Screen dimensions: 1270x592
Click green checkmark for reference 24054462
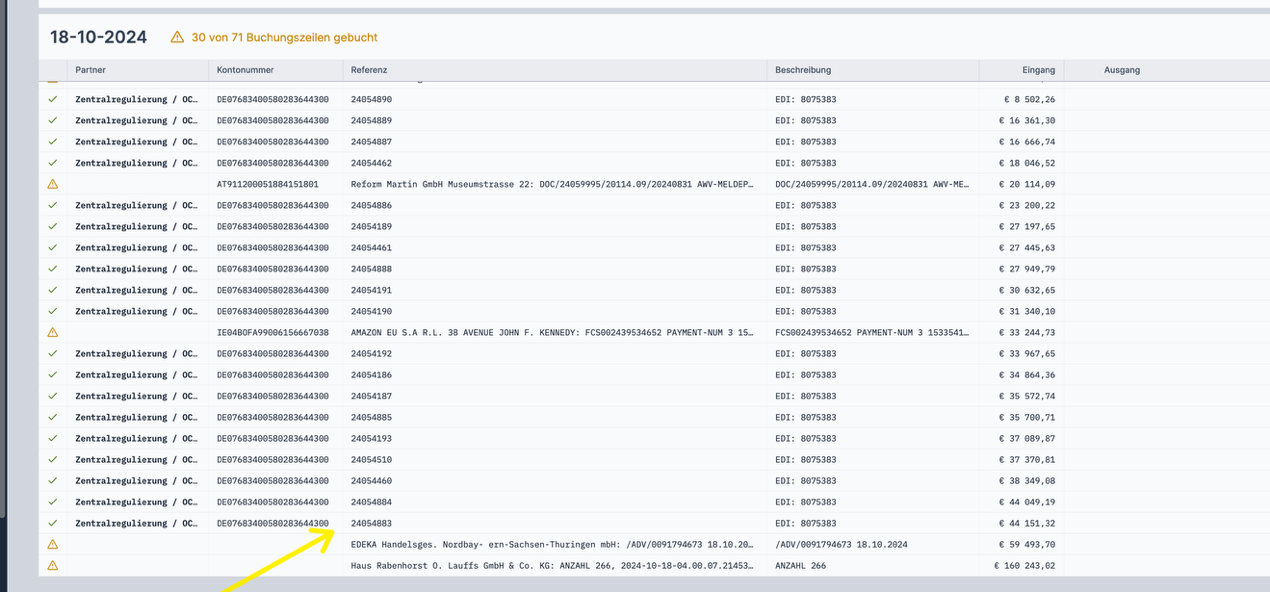pyautogui.click(x=53, y=163)
